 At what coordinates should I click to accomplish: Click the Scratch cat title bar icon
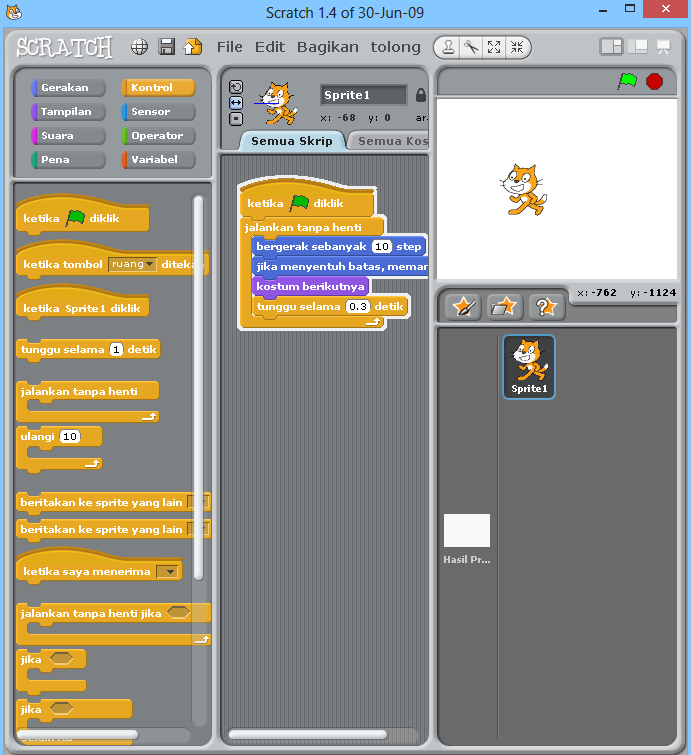click(13, 12)
